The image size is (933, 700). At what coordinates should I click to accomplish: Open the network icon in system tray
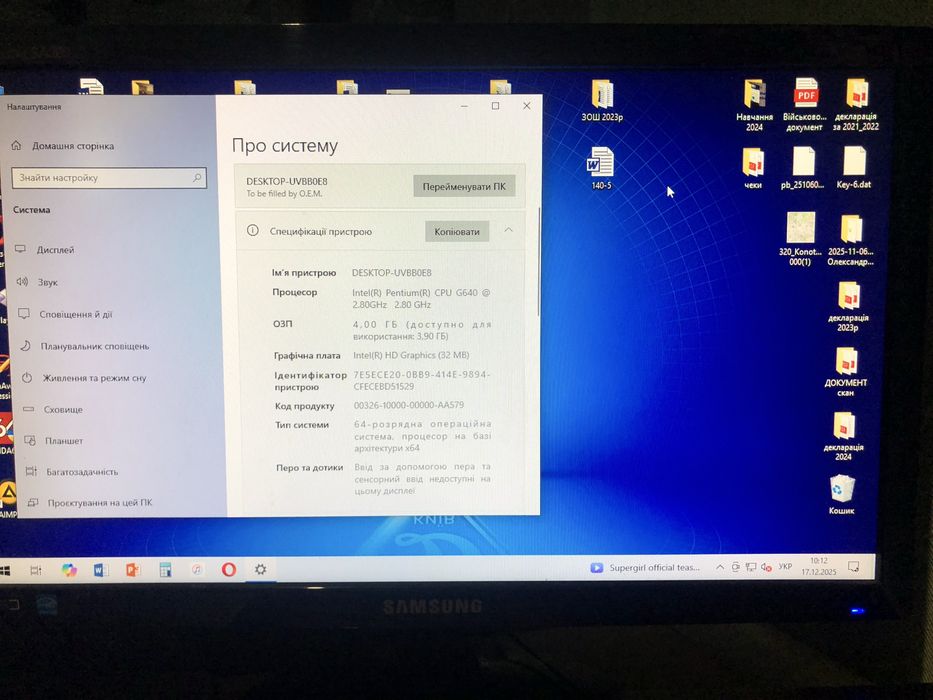click(x=751, y=567)
